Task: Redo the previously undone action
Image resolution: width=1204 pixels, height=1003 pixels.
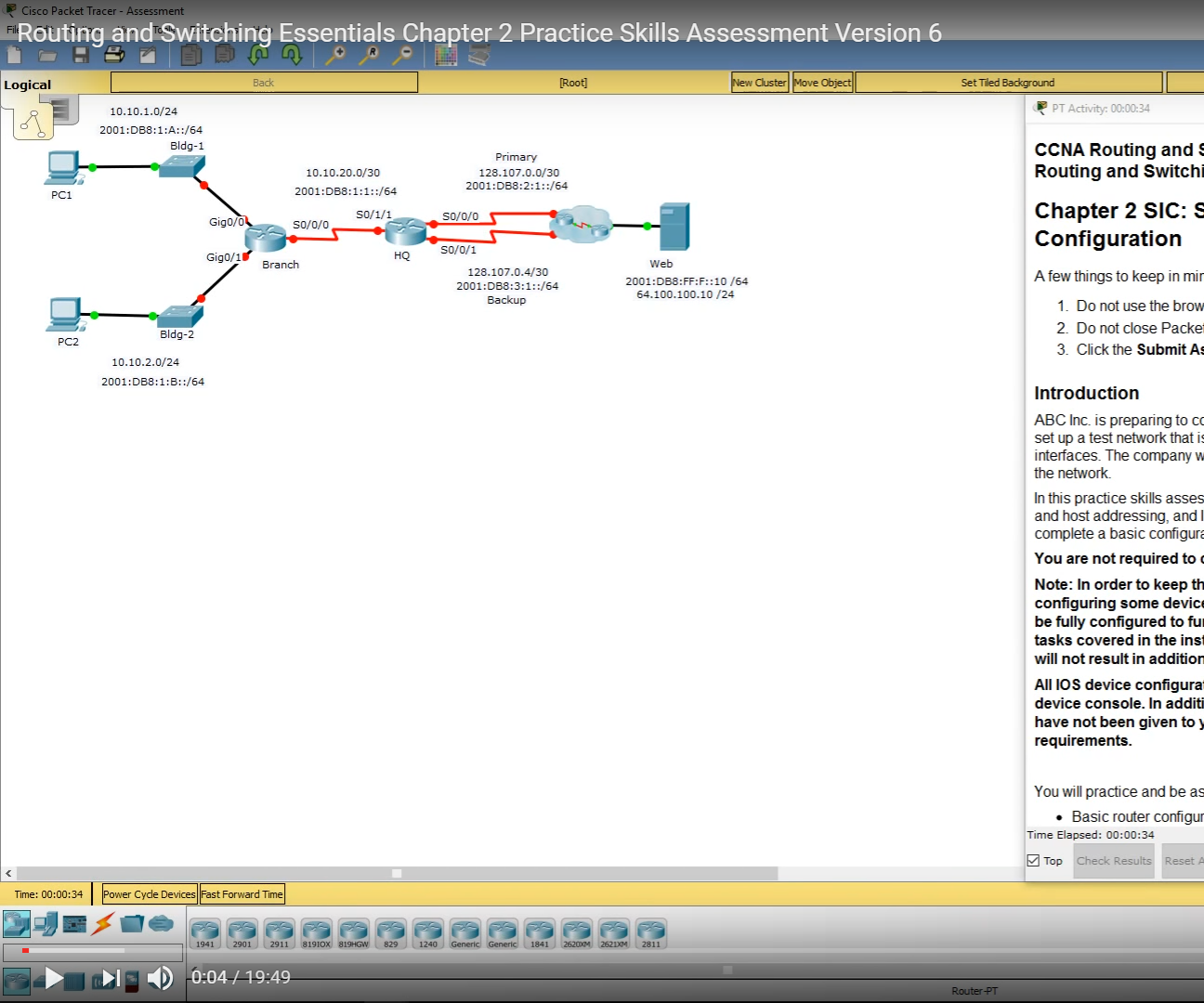Action: pyautogui.click(x=292, y=54)
